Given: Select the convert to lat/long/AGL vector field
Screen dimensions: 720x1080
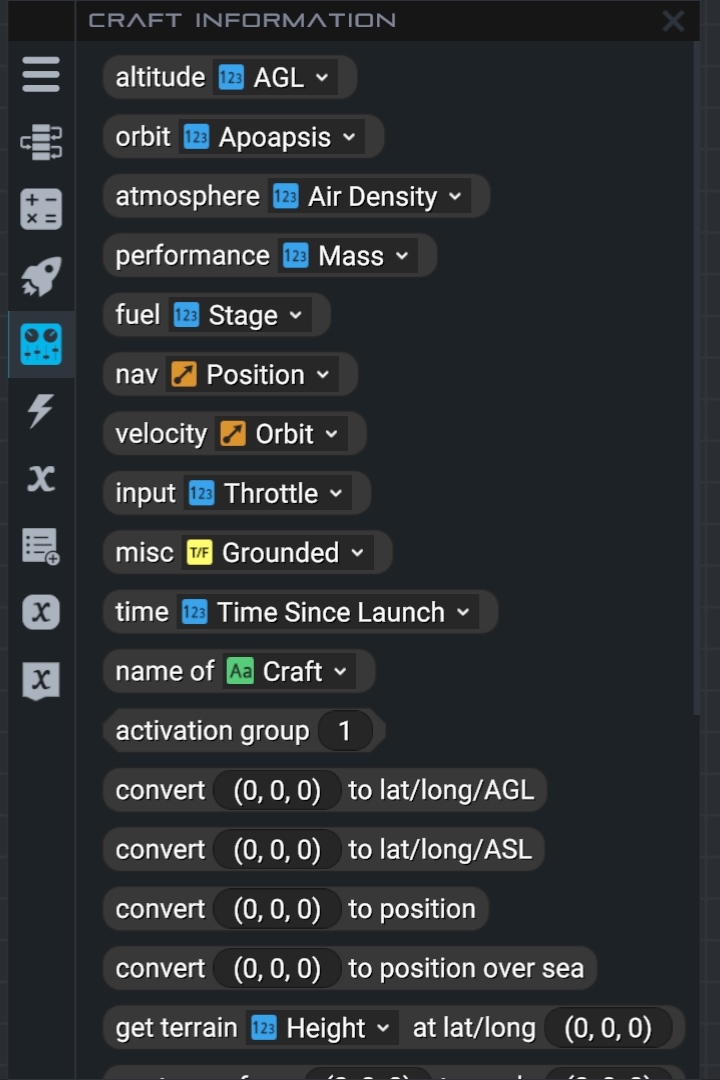Looking at the screenshot, I should tap(277, 790).
